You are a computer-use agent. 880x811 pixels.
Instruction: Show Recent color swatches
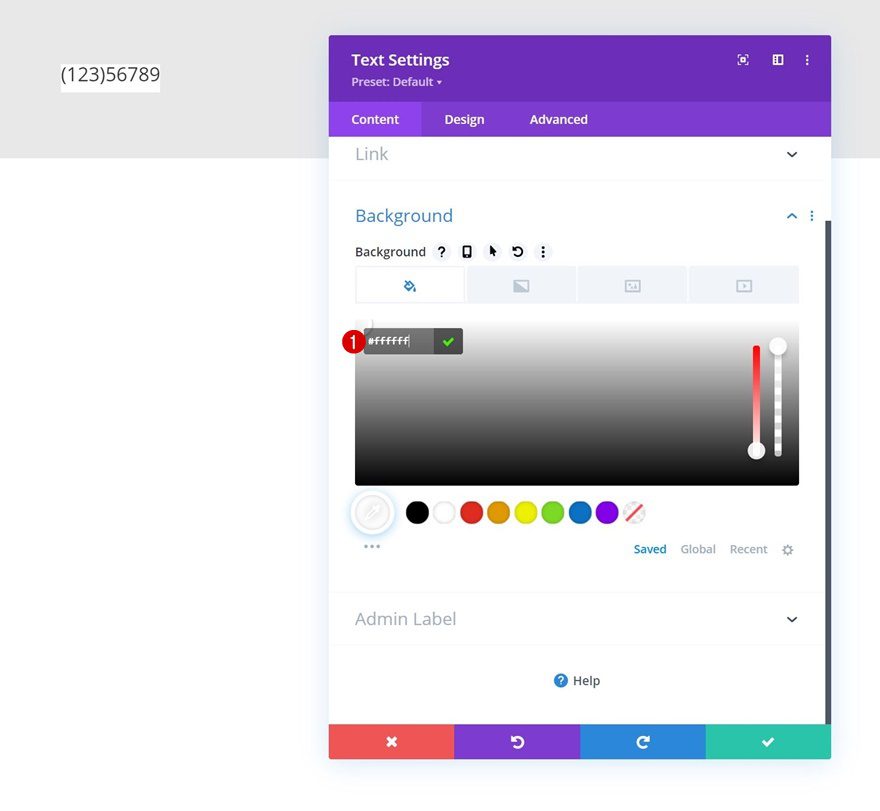point(748,549)
